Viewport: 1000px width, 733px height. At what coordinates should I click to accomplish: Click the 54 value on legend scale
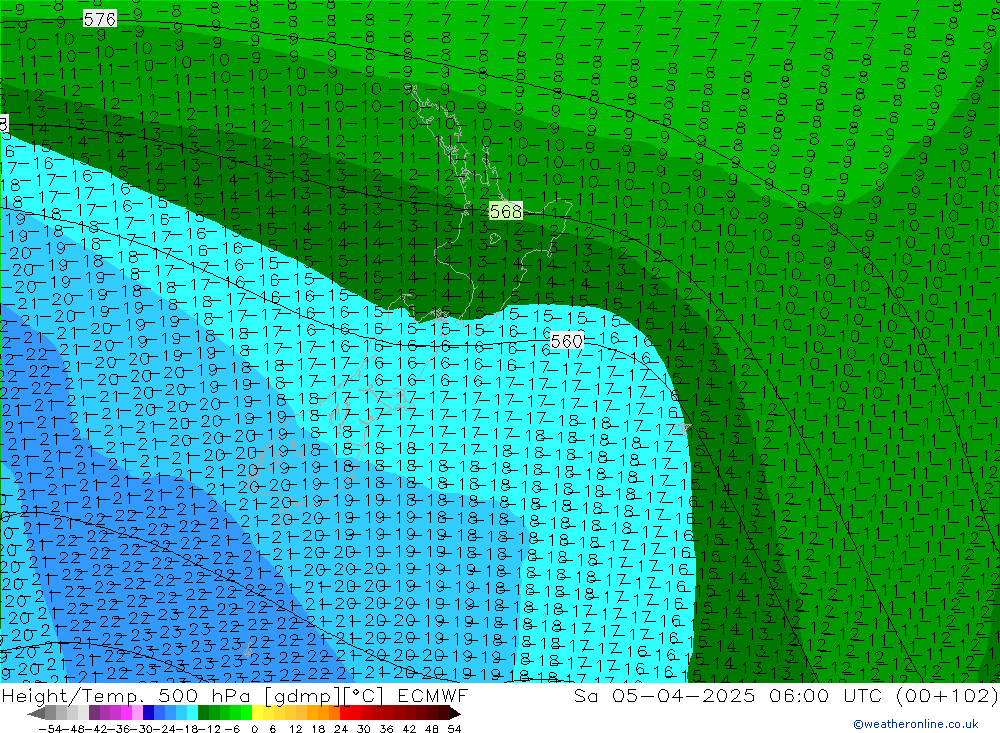454,729
